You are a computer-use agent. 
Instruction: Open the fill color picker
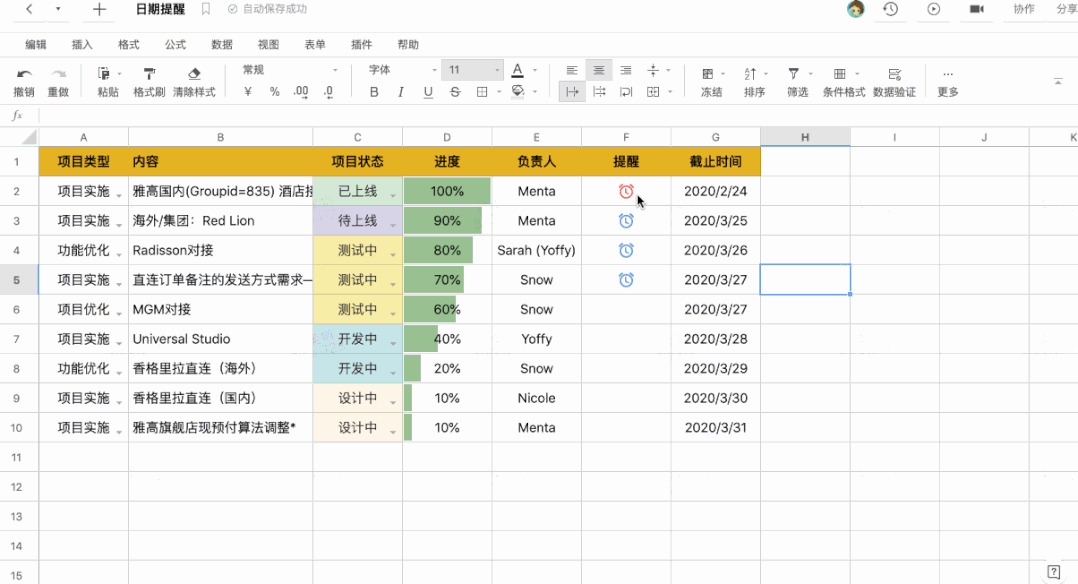click(x=519, y=91)
